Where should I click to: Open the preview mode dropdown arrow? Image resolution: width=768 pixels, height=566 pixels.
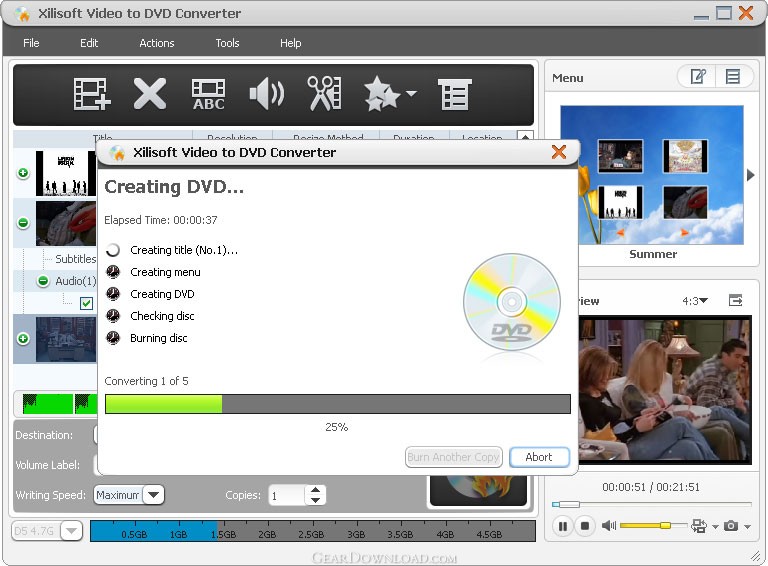tap(715, 527)
